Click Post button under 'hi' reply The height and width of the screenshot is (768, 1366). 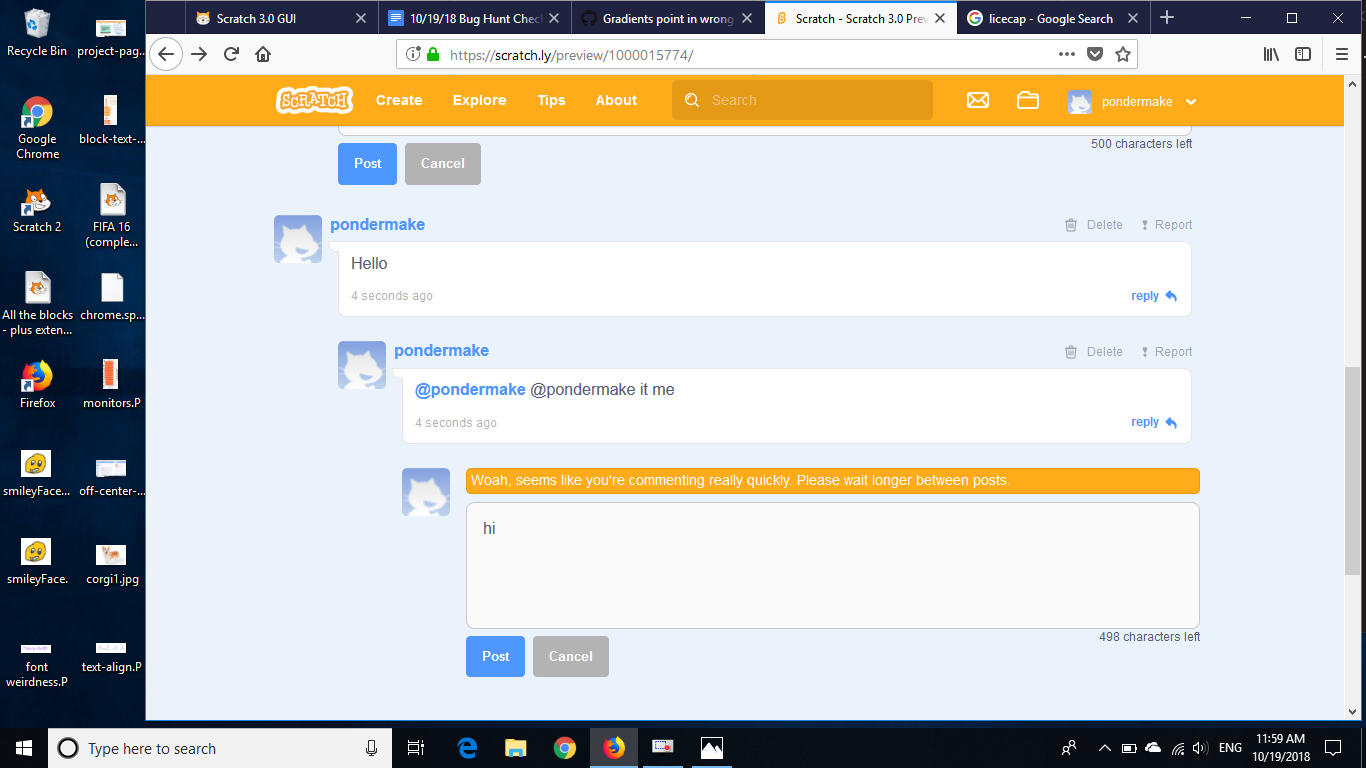[x=495, y=656]
